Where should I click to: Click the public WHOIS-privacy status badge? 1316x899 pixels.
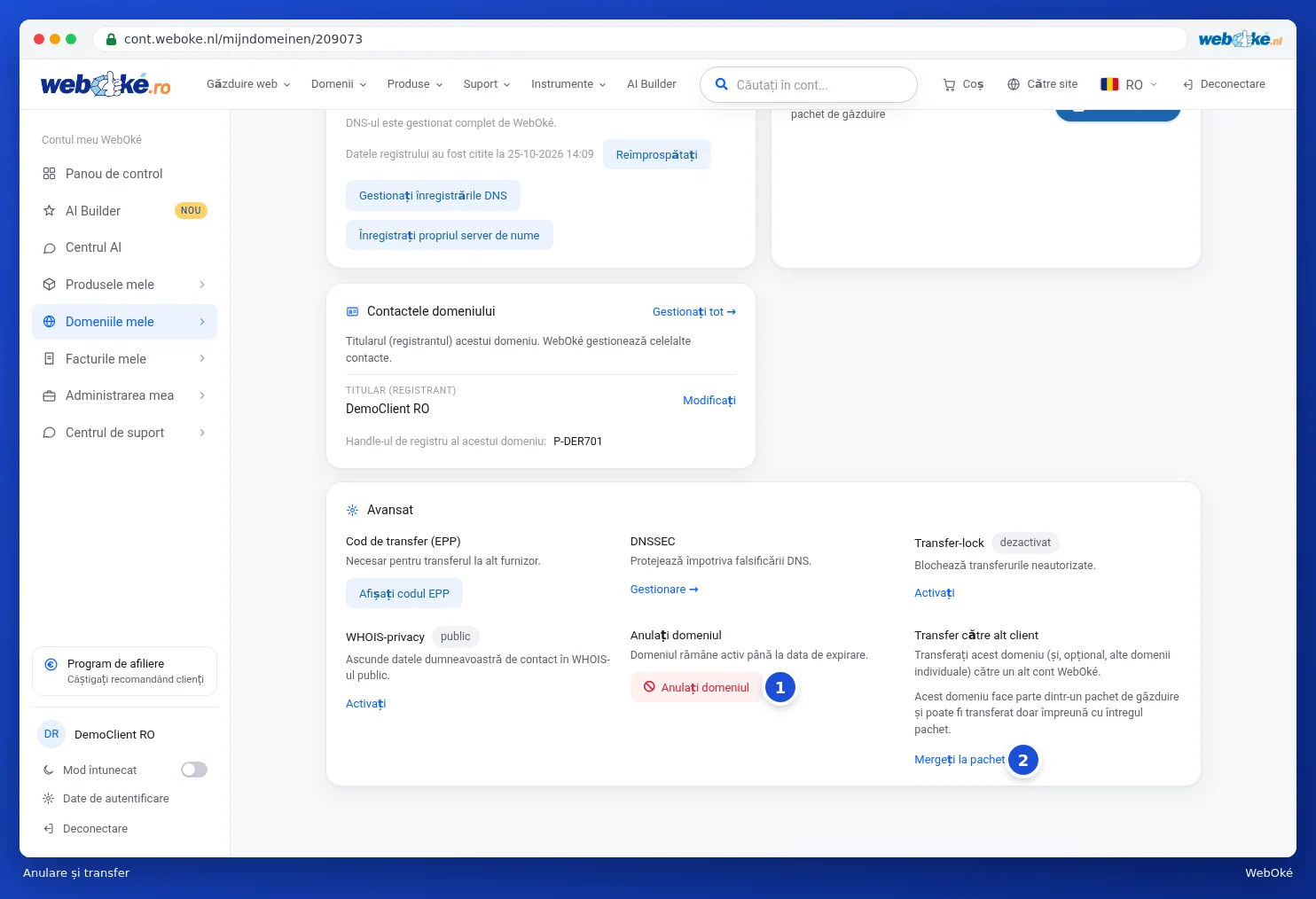455,637
